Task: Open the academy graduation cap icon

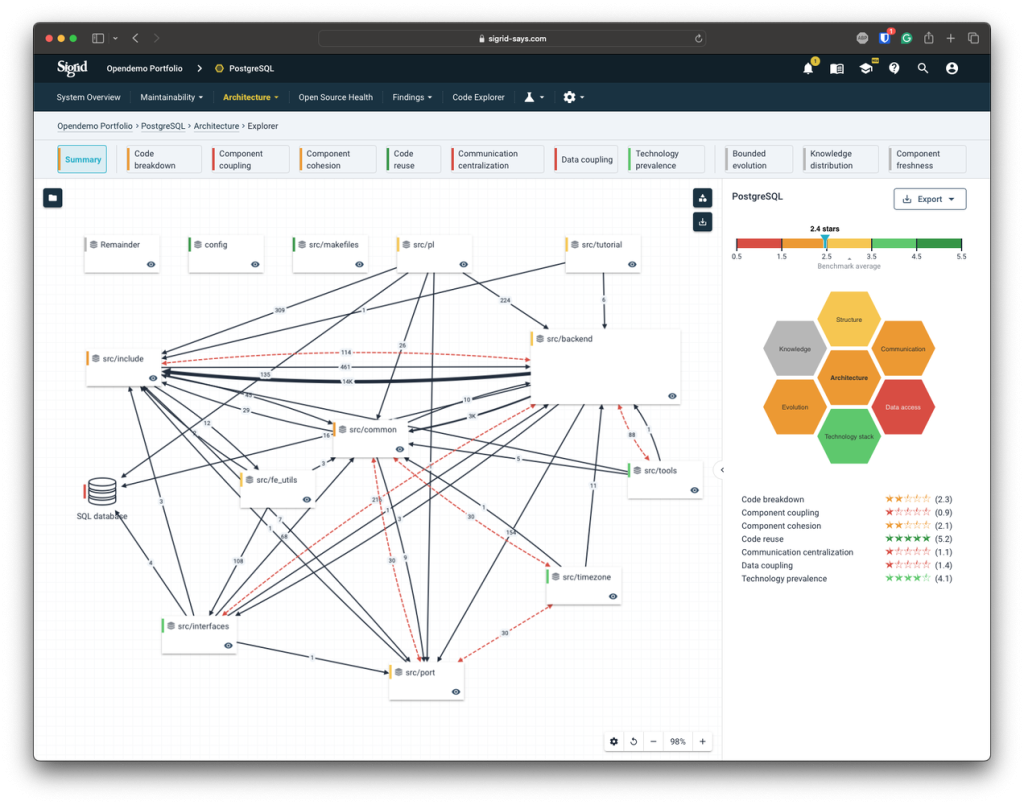Action: [x=866, y=68]
